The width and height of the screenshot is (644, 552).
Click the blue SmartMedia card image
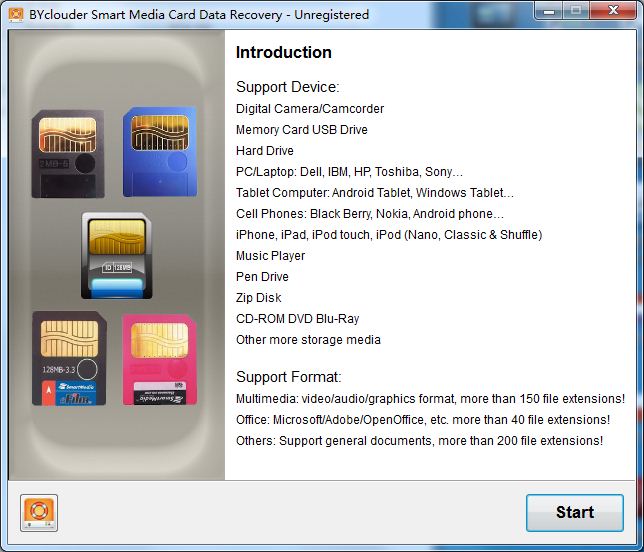coord(160,152)
